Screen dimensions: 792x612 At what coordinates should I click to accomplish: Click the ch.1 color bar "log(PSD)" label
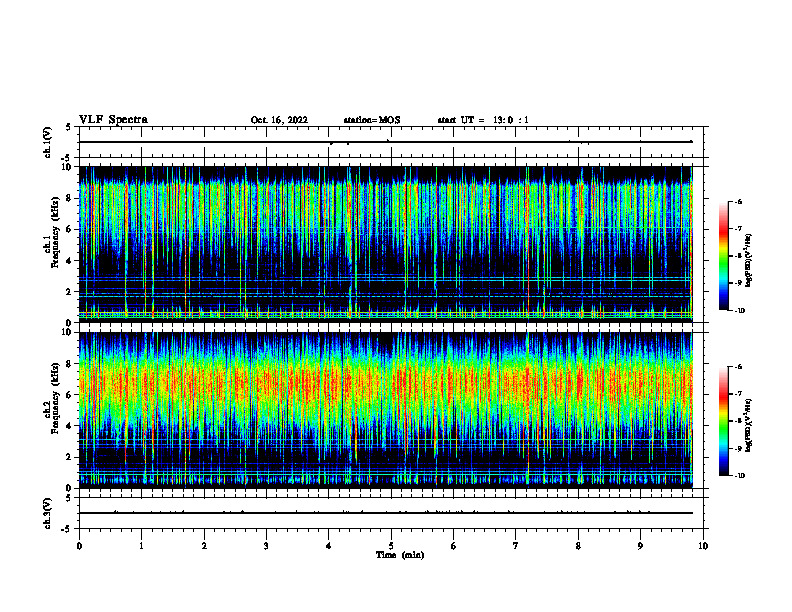tap(749, 260)
